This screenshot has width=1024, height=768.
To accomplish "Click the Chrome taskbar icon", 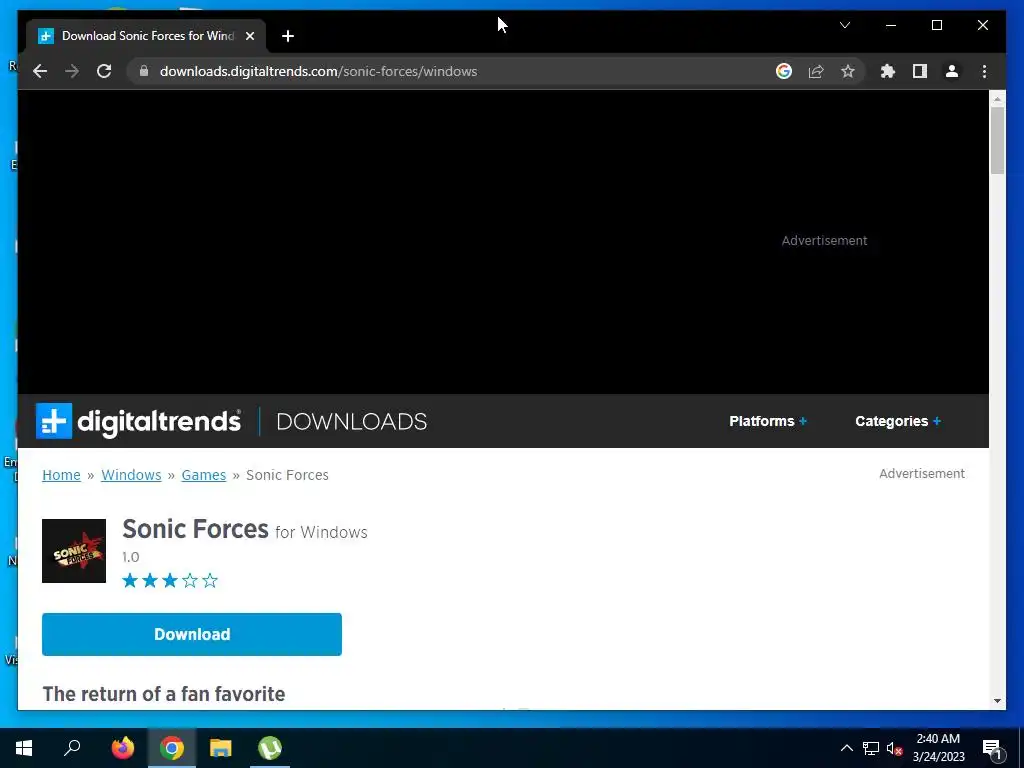I will coord(172,748).
